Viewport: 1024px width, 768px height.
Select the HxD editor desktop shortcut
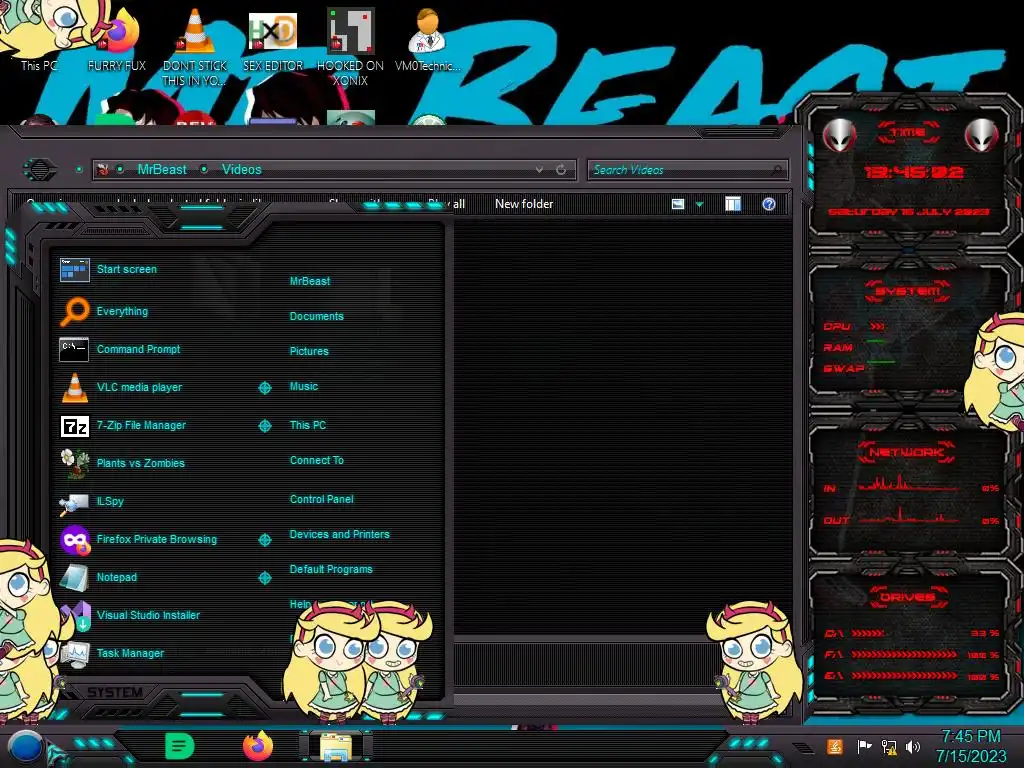tap(272, 42)
